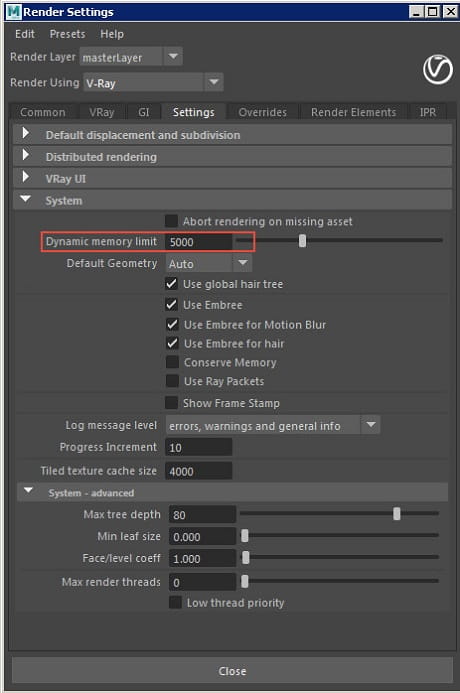The image size is (460, 693).
Task: Open the Help menu
Action: click(x=112, y=34)
